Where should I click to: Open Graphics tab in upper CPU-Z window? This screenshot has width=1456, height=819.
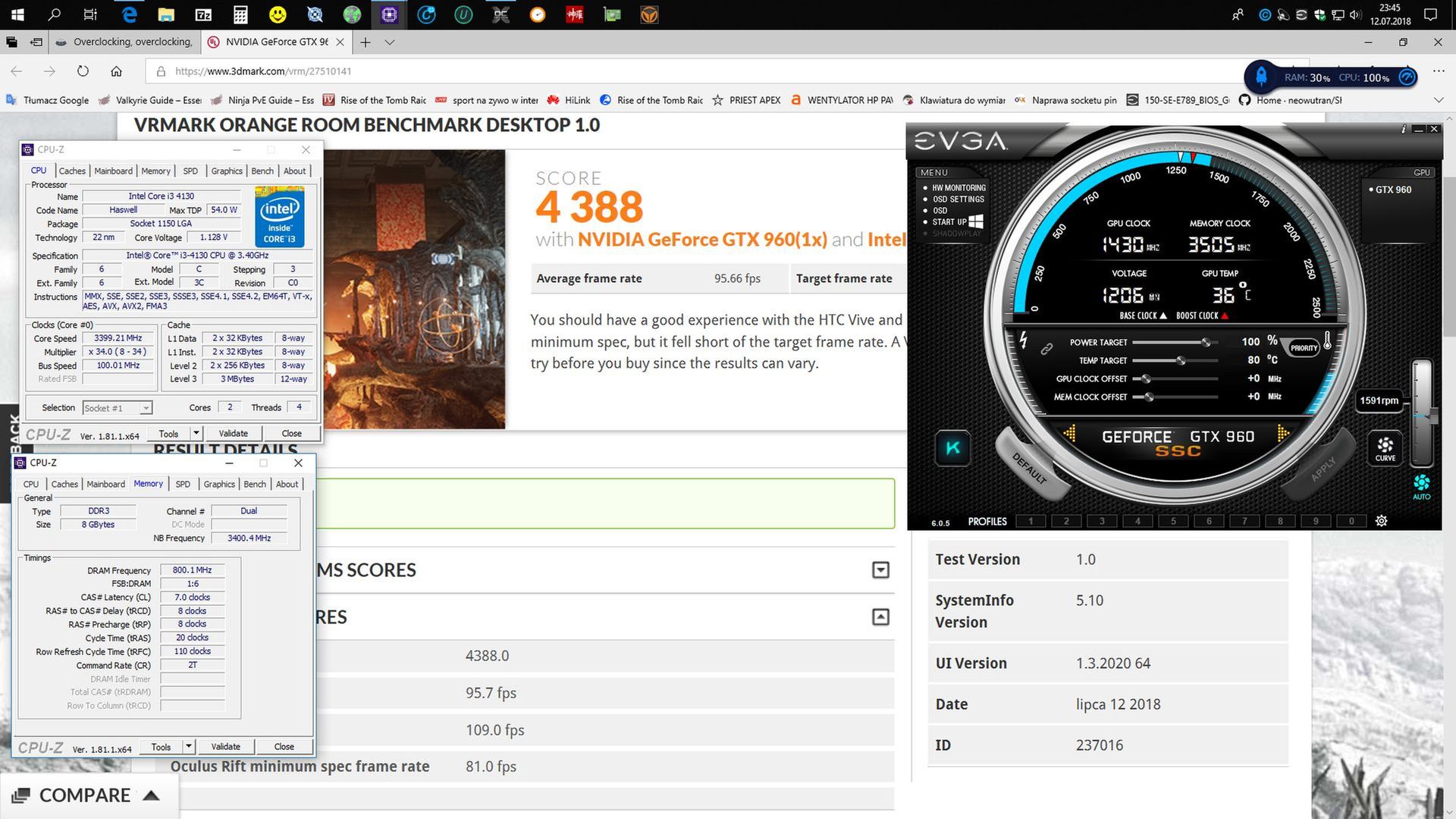227,171
